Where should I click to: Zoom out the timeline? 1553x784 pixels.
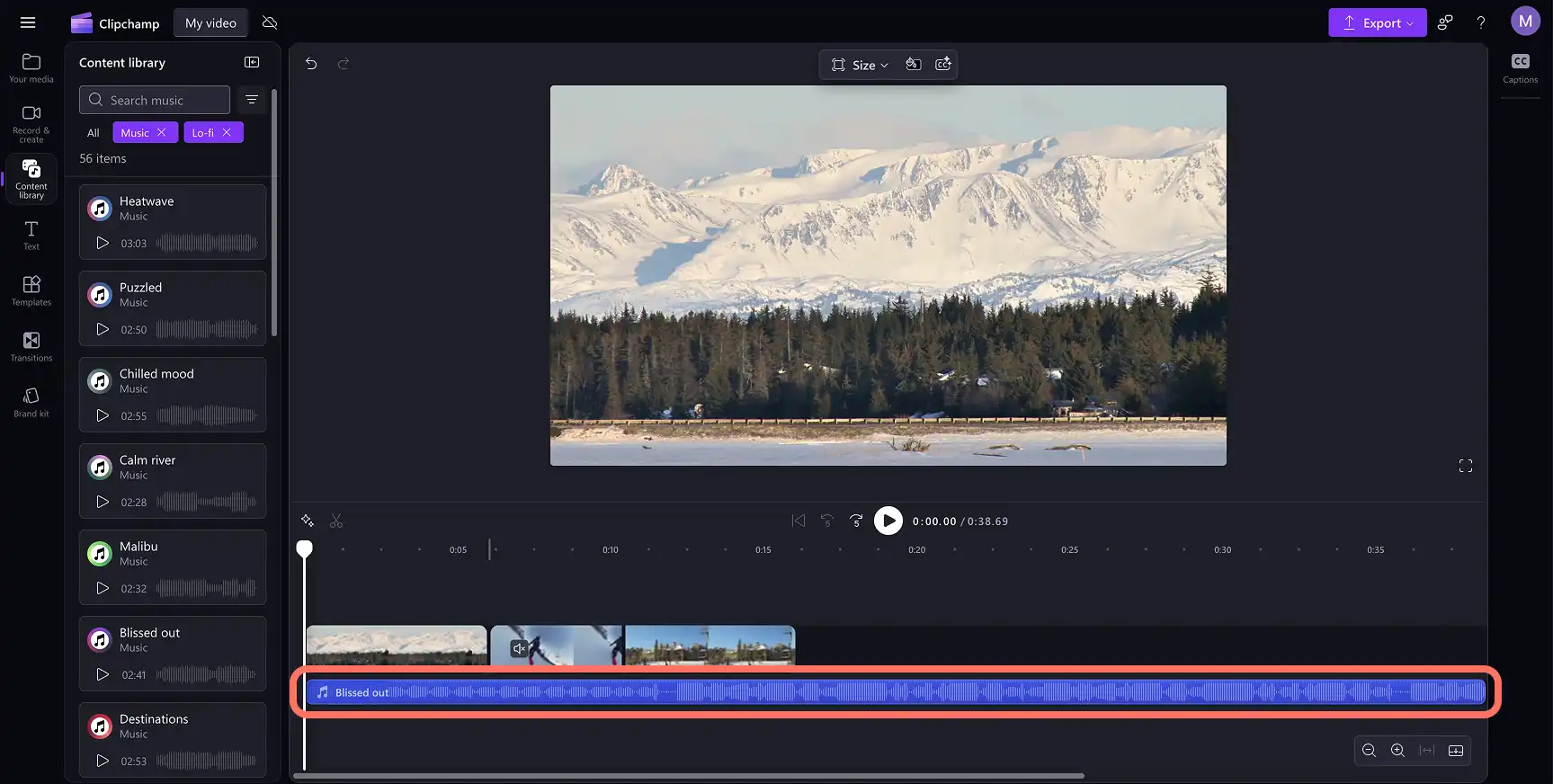1369,751
